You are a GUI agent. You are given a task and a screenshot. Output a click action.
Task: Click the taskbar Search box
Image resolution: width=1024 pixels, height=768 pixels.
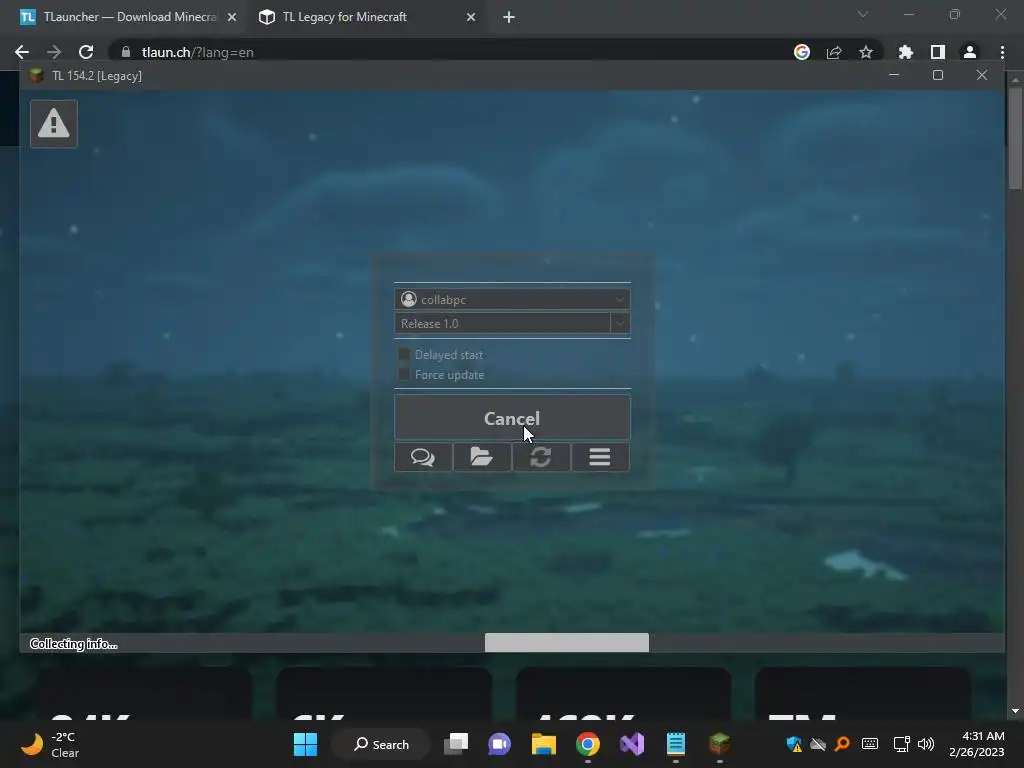click(381, 744)
